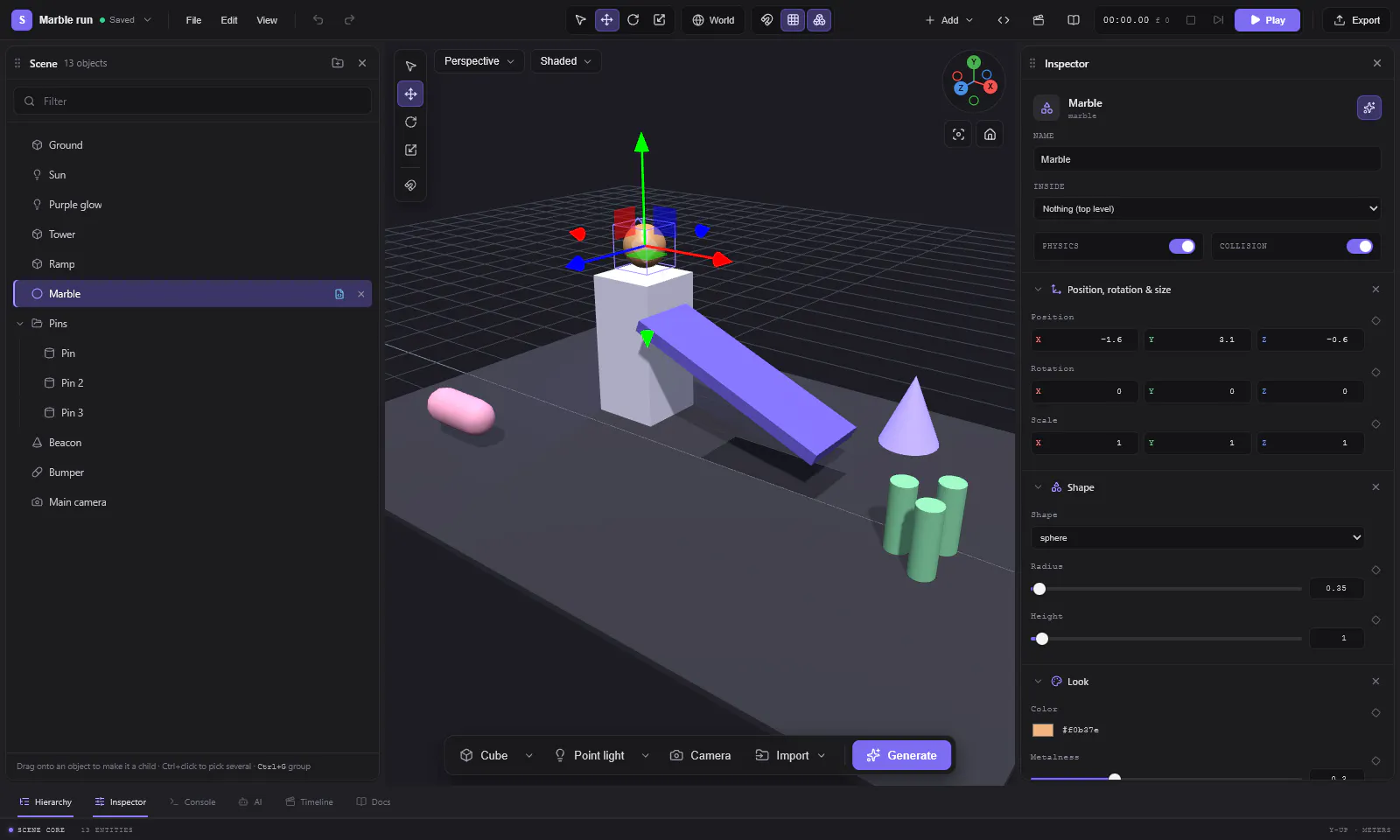This screenshot has width=1400, height=840.
Task: Click the Scene Filter input field
Action: 192,101
